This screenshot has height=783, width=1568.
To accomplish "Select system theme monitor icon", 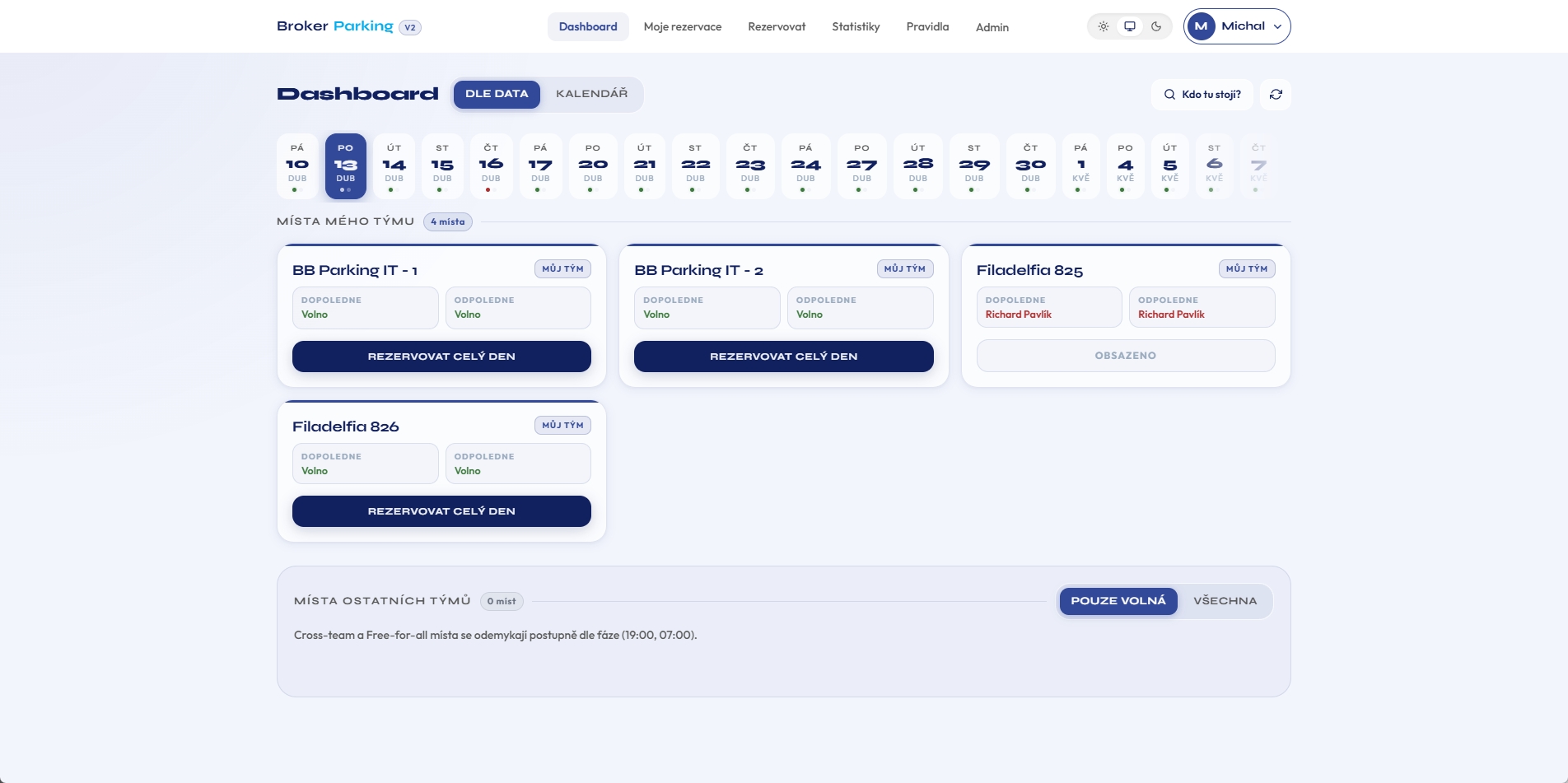I will coord(1130,26).
